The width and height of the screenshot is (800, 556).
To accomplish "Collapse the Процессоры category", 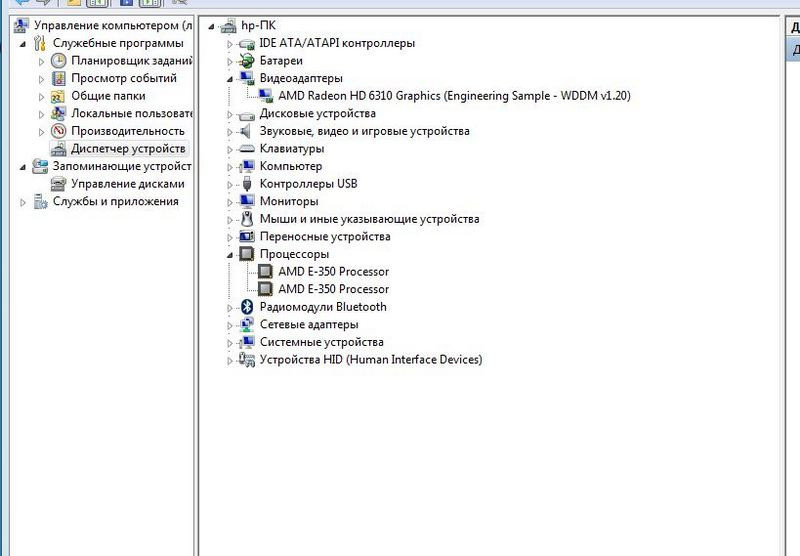I will tap(230, 254).
